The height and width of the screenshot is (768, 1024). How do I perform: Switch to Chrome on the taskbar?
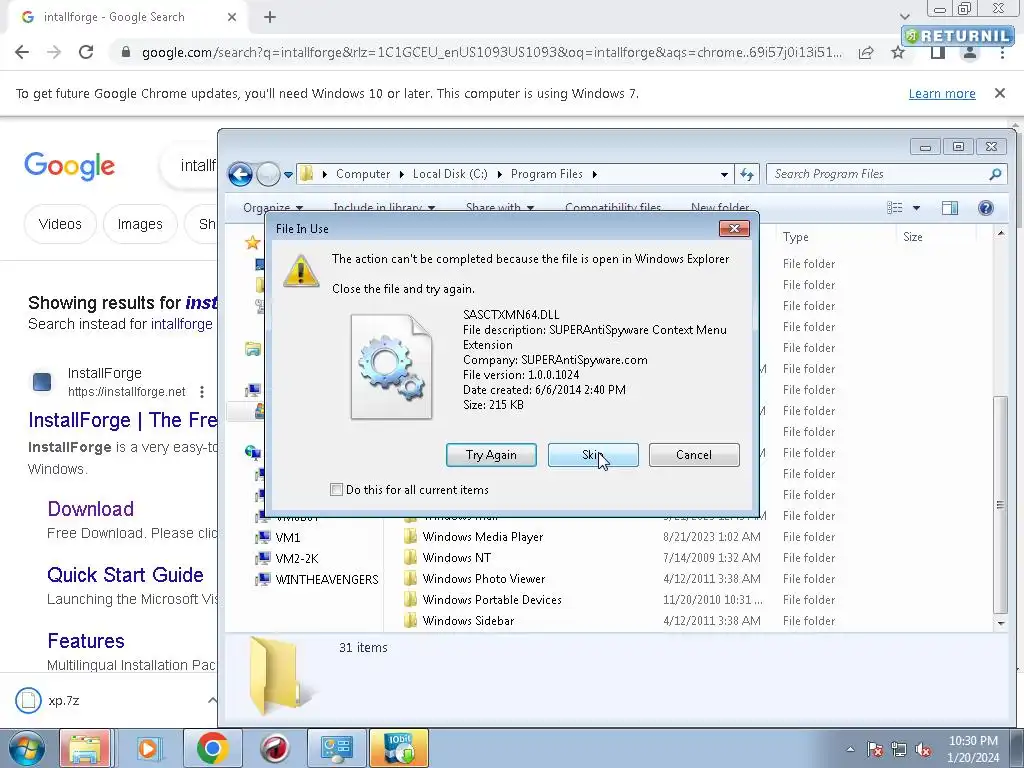click(212, 748)
